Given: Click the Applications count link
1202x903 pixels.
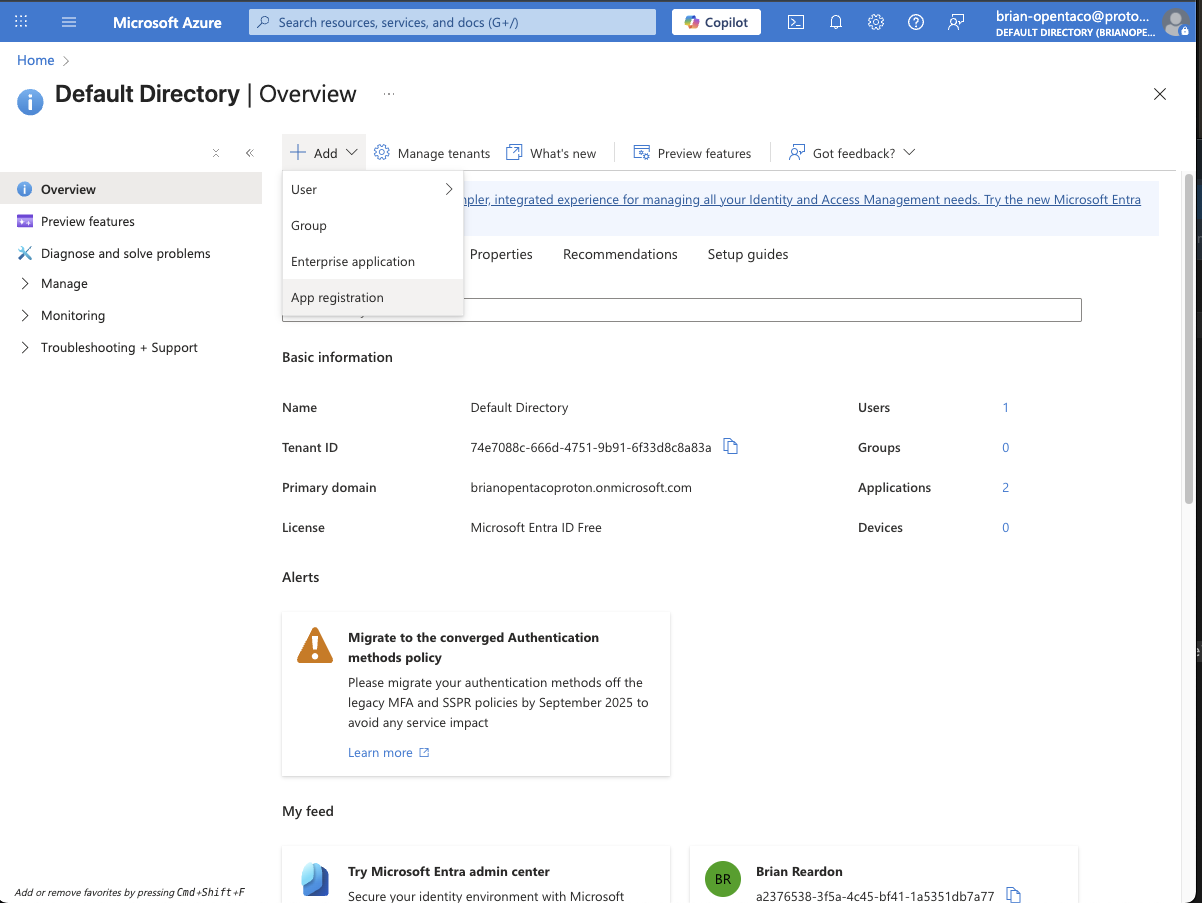Looking at the screenshot, I should pyautogui.click(x=1006, y=487).
